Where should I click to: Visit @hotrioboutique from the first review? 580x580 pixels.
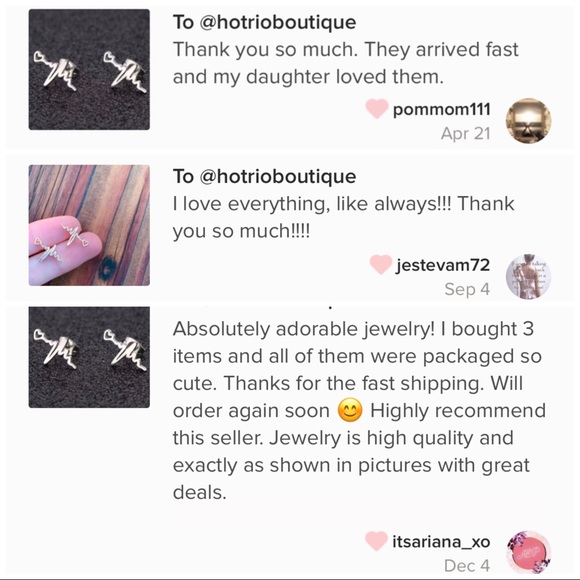[278, 23]
